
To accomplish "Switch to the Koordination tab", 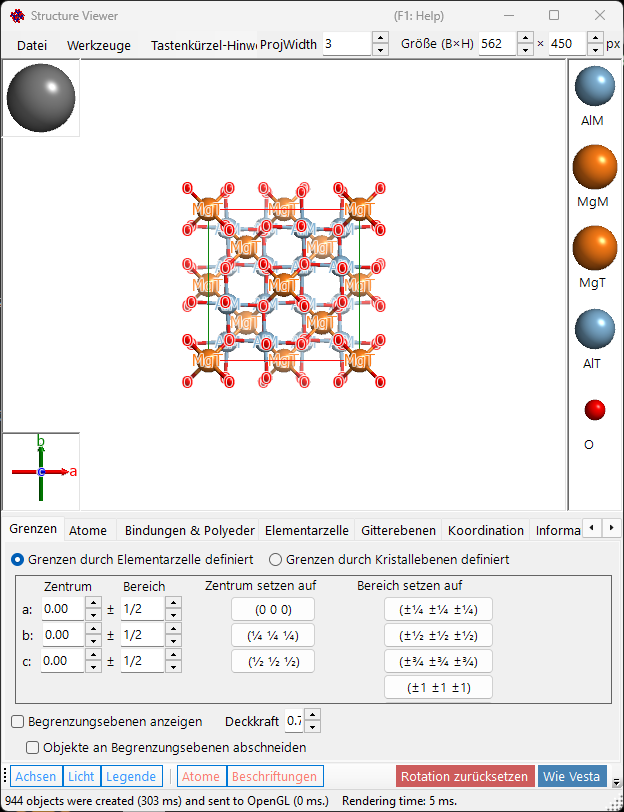I will coord(486,530).
